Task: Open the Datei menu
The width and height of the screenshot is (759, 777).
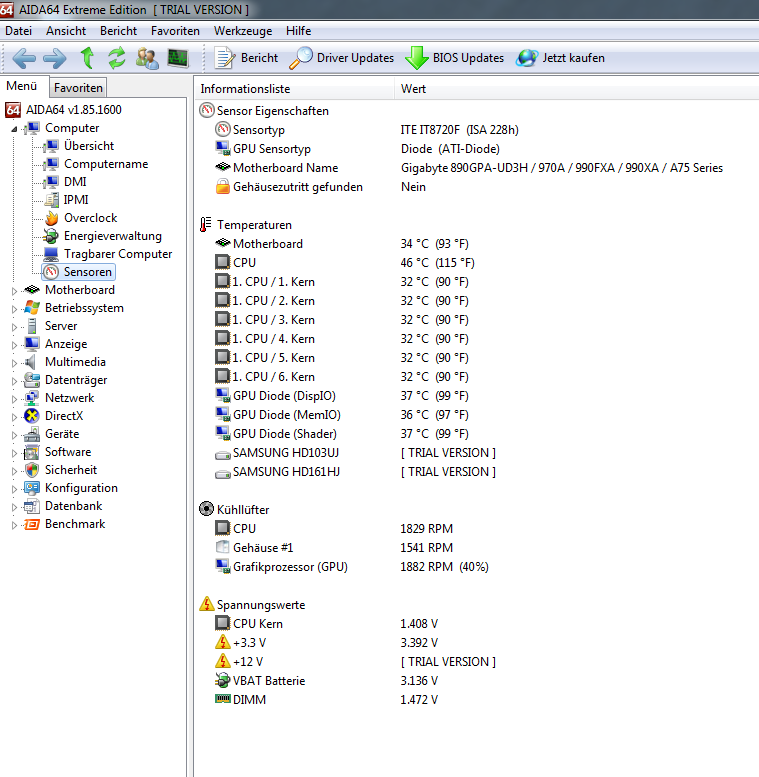Action: tap(18, 31)
